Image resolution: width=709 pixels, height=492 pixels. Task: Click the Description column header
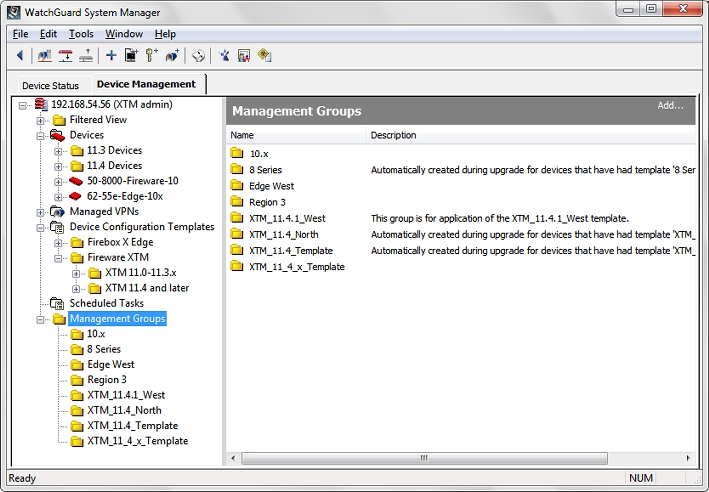point(393,135)
